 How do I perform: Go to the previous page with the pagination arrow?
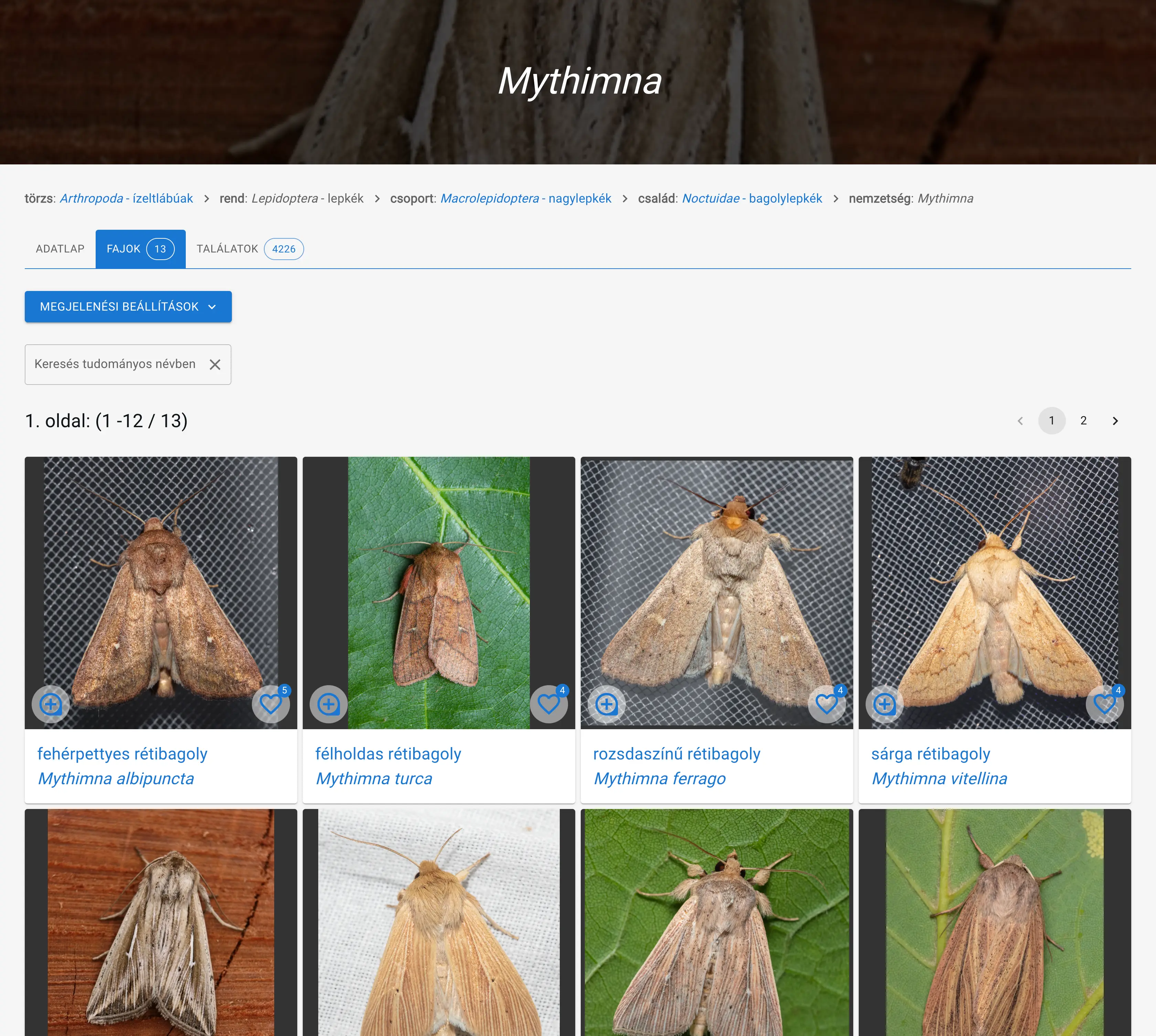1020,421
